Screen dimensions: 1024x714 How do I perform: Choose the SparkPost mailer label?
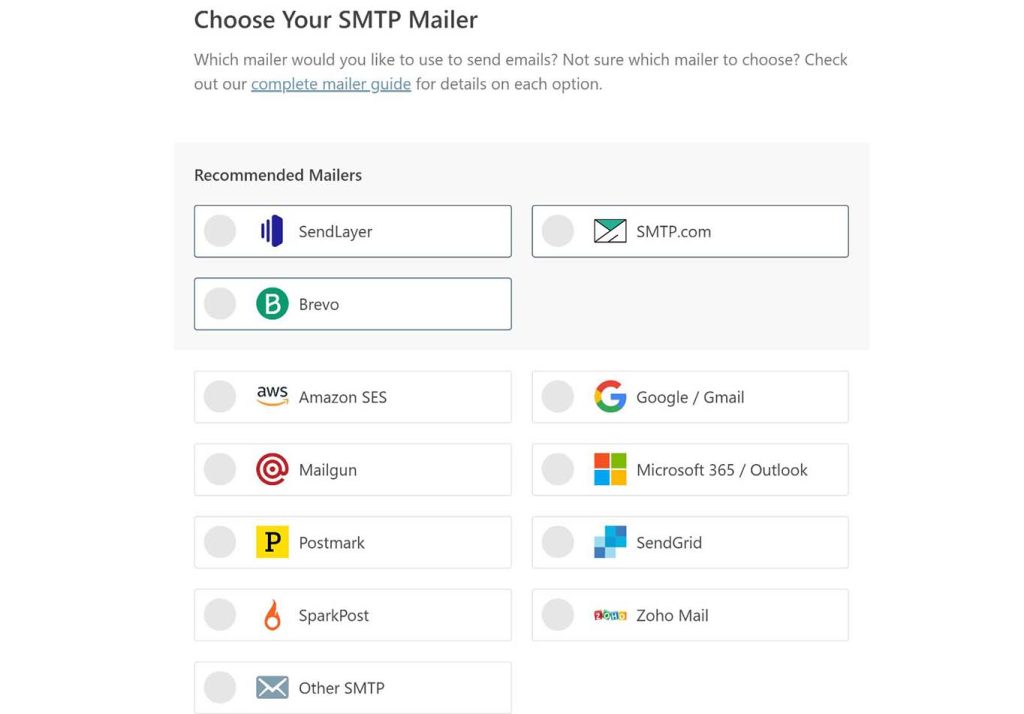334,615
